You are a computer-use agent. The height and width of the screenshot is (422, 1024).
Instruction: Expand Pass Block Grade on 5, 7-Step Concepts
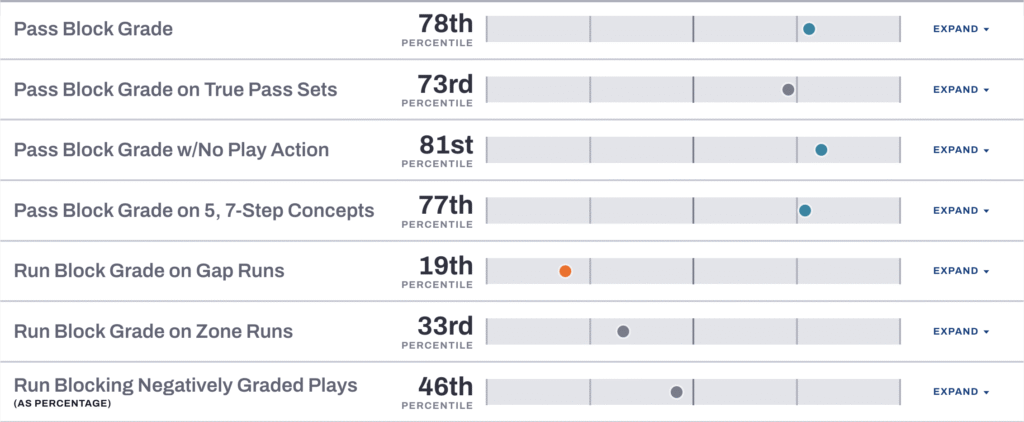point(960,211)
